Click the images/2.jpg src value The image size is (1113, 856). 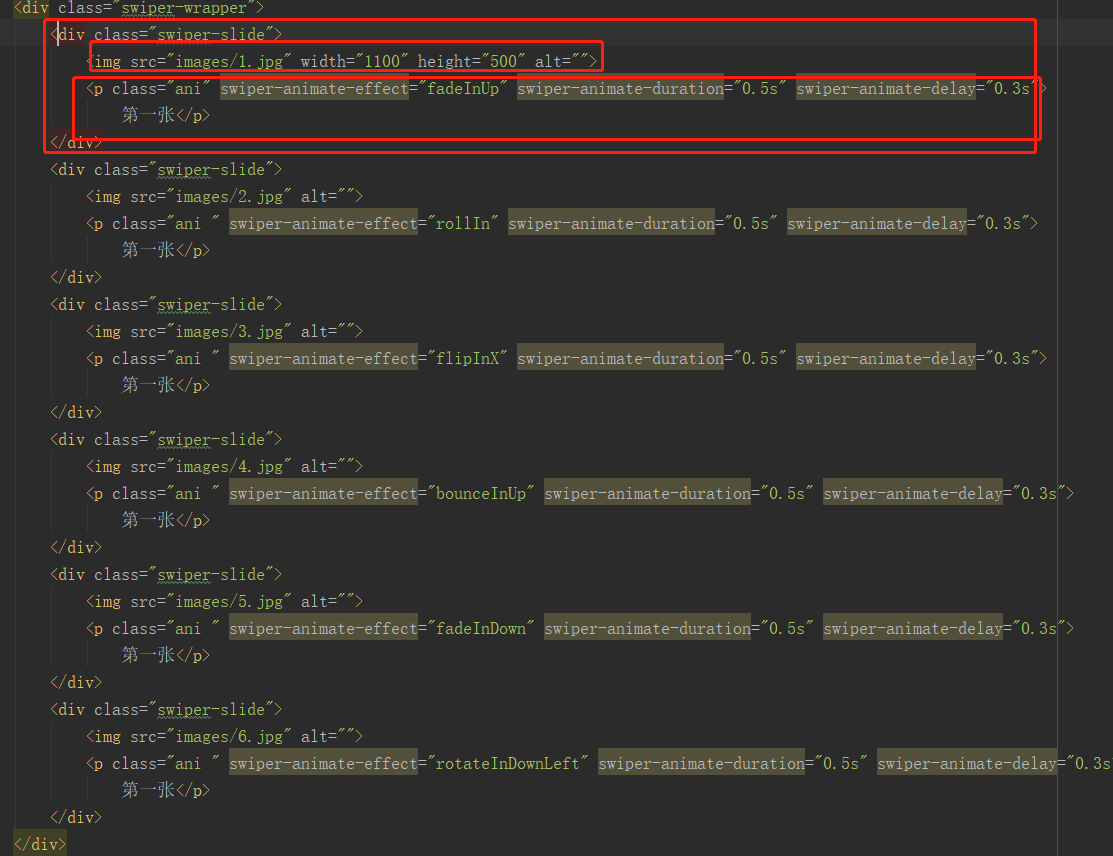click(x=229, y=197)
